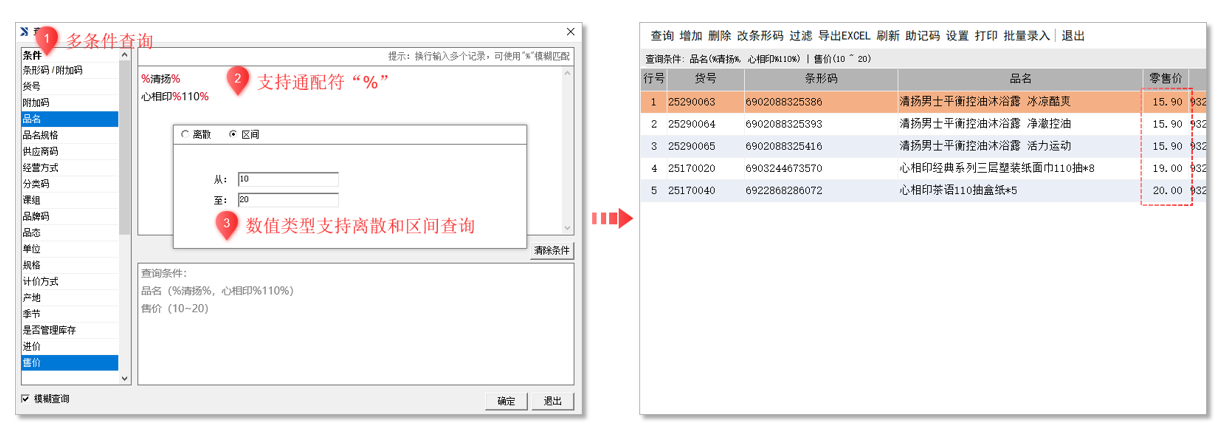
Task: Click the 删除 toolbar item
Action: 719,36
